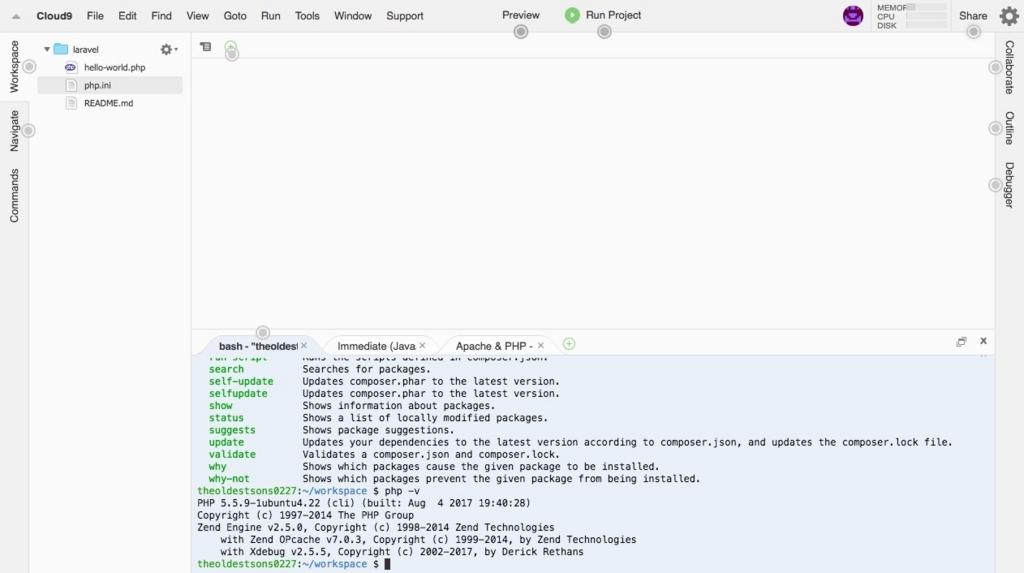Screen dimensions: 1024x573
Task: Open the purple user avatar
Action: 853,16
